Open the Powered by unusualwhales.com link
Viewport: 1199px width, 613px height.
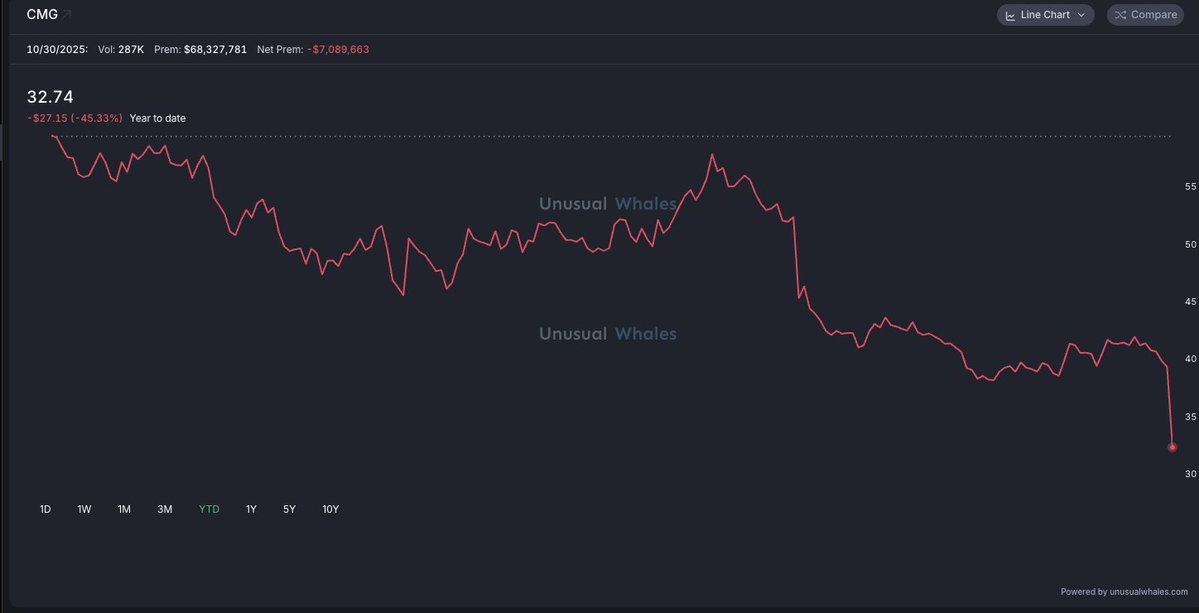1123,591
